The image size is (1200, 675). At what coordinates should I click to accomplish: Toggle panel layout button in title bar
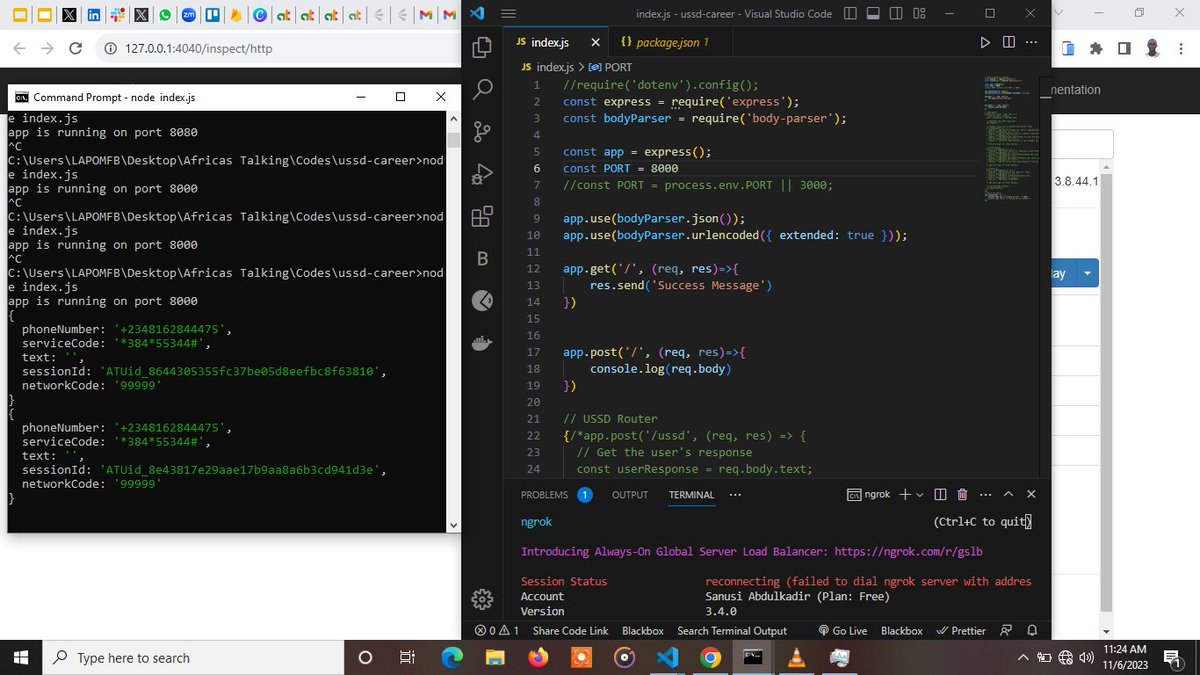coord(873,14)
